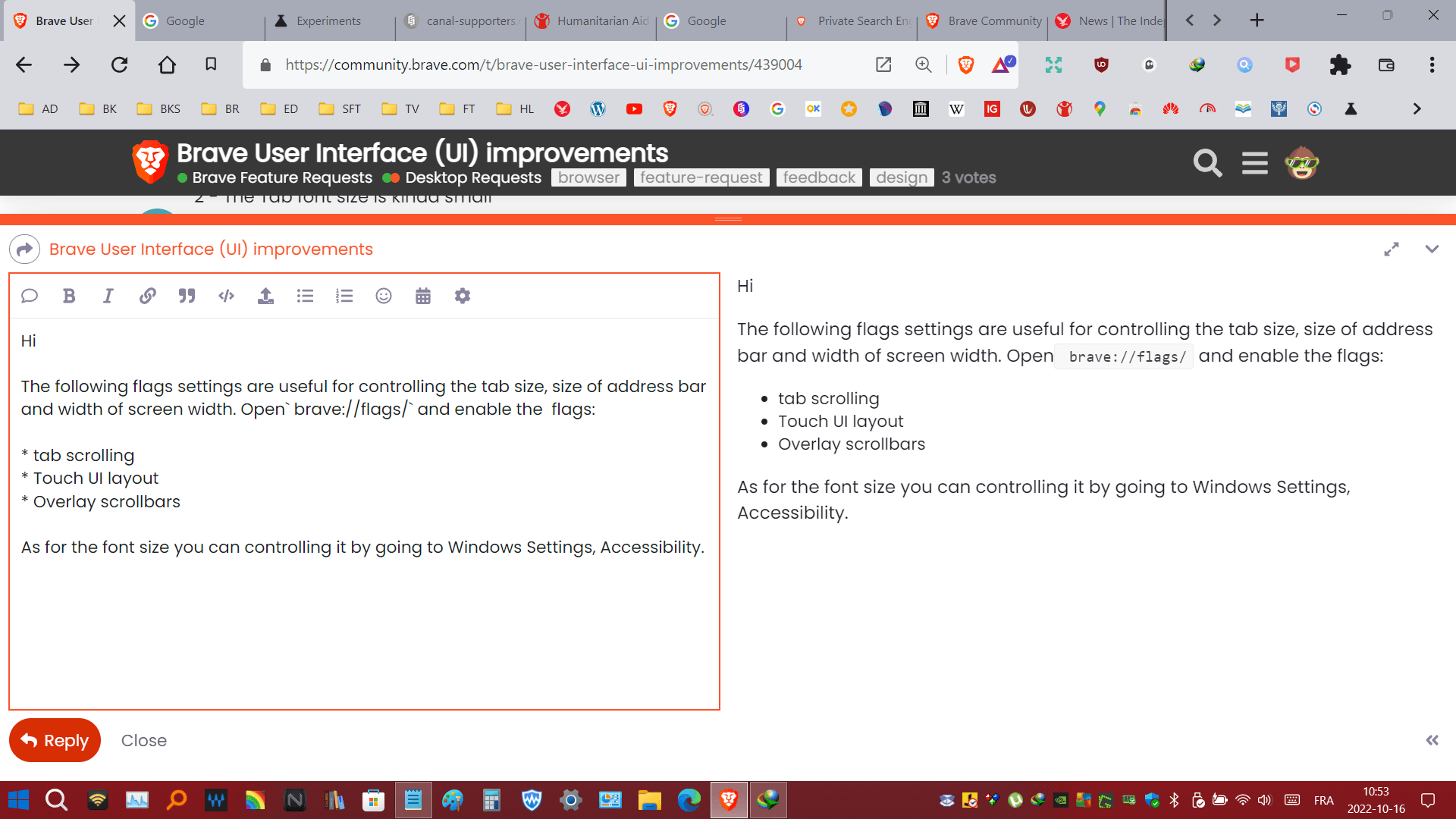Open the Brave Community search icon
Viewport: 1456px width, 819px height.
[1207, 162]
